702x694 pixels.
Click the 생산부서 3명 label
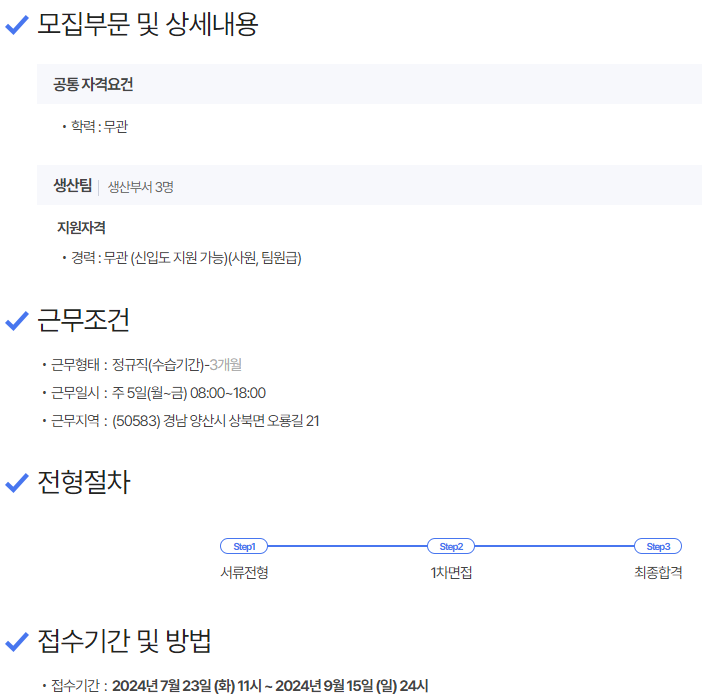click(x=140, y=186)
